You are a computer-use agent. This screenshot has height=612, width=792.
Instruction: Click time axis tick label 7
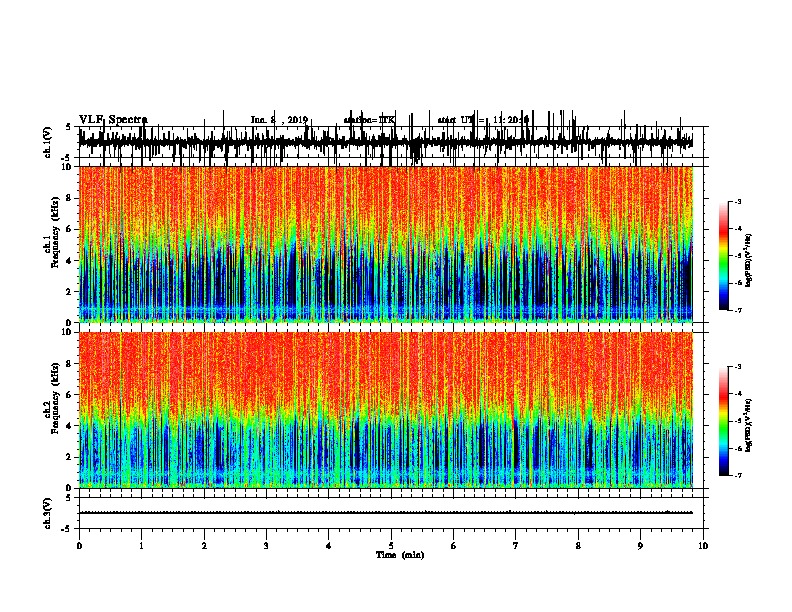516,546
